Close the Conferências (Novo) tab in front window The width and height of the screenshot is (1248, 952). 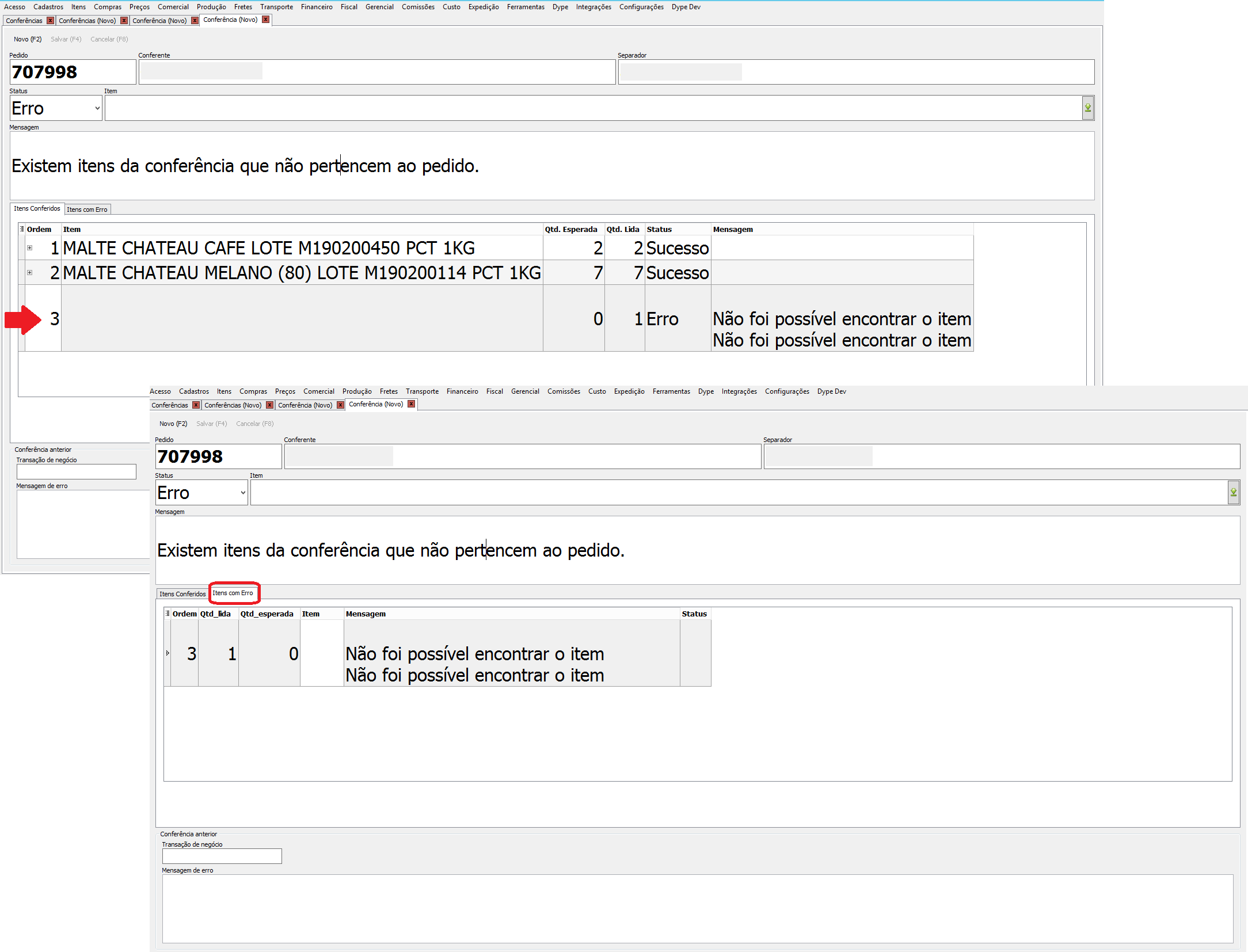[269, 405]
